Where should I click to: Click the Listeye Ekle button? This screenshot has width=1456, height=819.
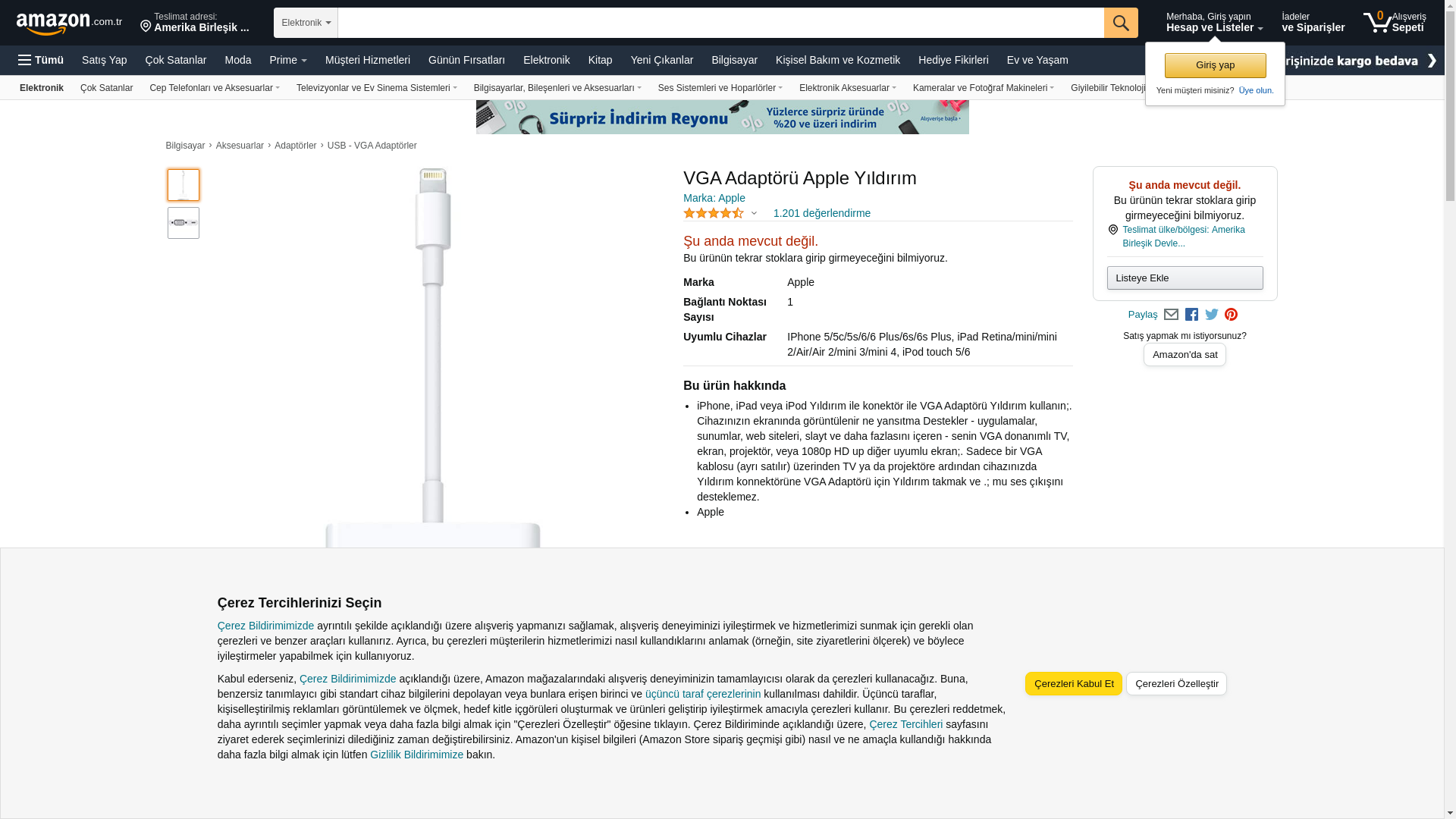1185,278
